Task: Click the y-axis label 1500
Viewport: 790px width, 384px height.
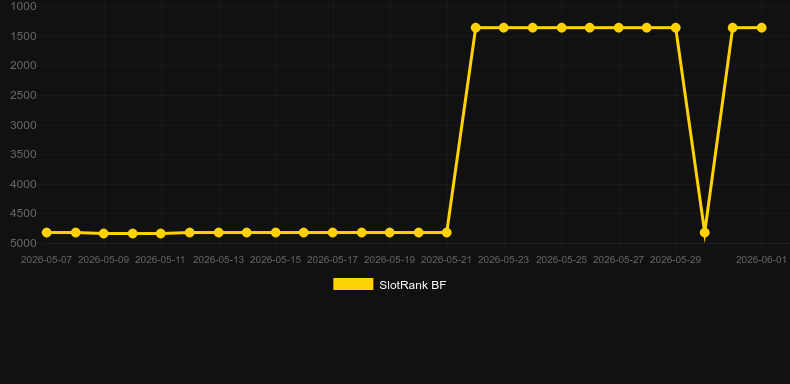Action: [23, 36]
